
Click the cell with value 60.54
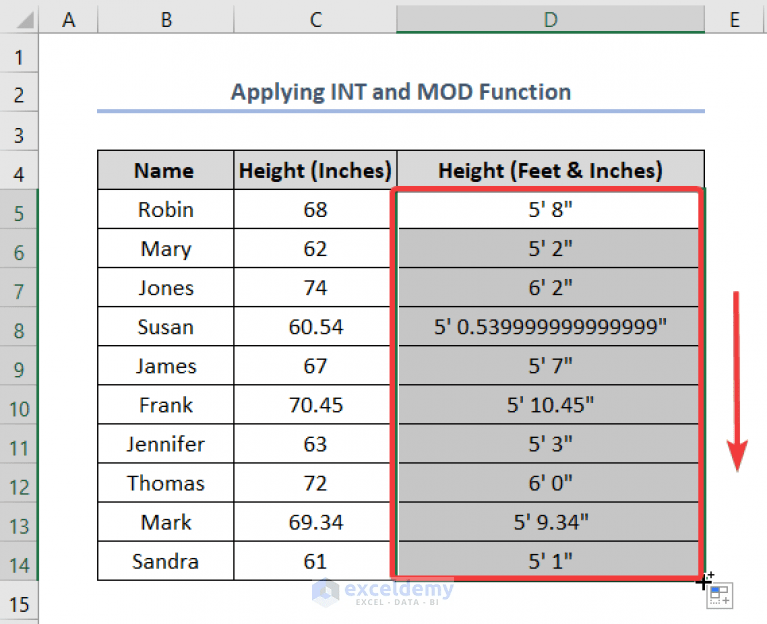coord(316,327)
